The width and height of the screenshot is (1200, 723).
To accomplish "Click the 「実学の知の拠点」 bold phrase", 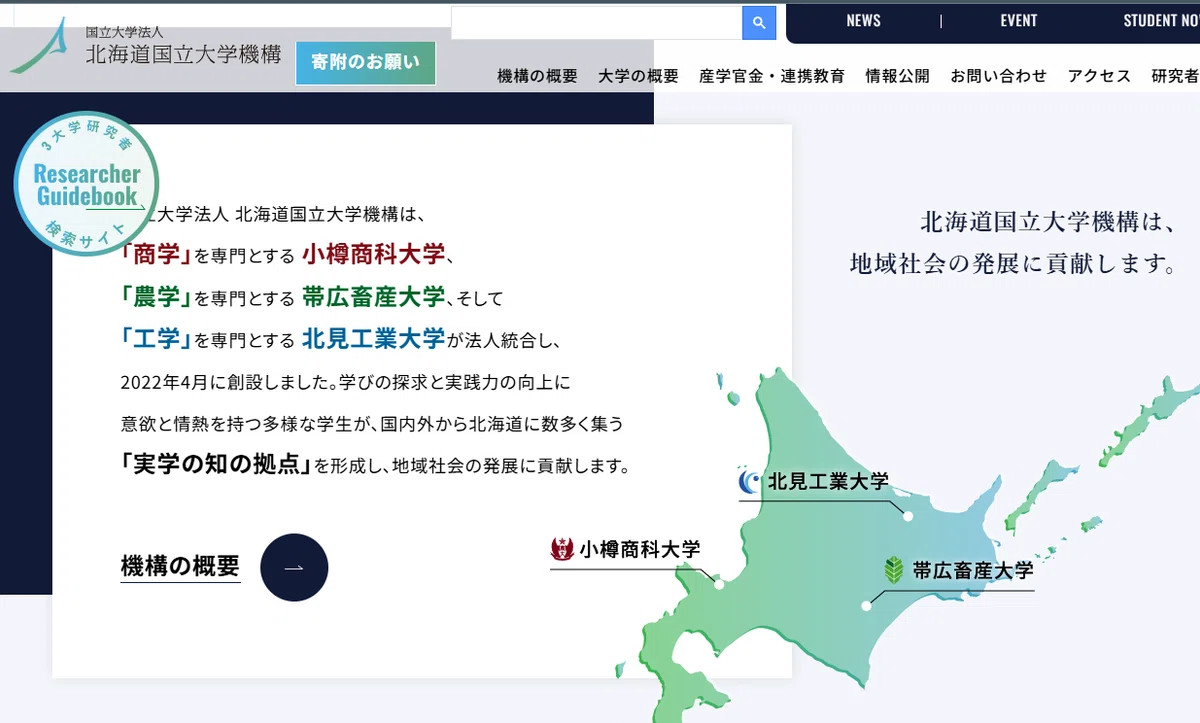I will click(217, 464).
